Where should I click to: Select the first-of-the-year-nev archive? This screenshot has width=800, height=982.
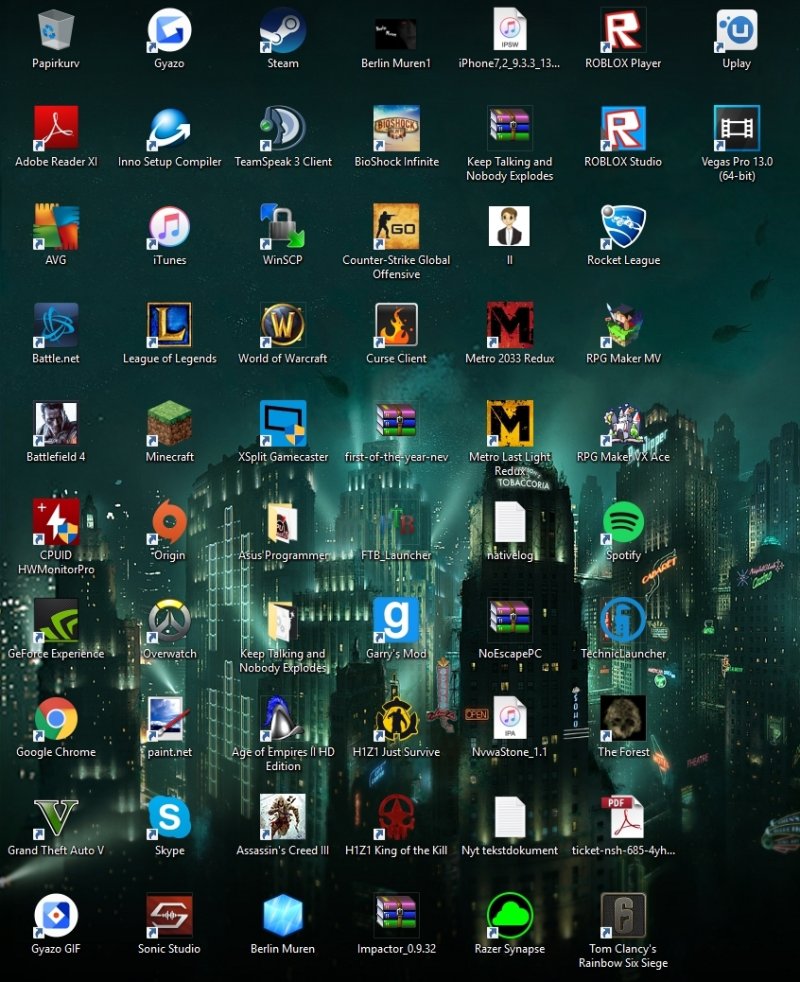[x=396, y=421]
